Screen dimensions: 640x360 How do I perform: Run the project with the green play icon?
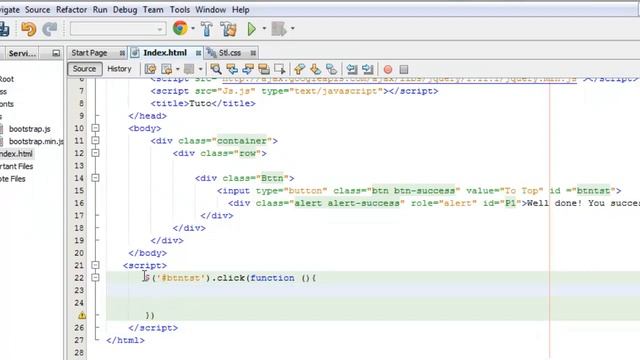tap(251, 29)
